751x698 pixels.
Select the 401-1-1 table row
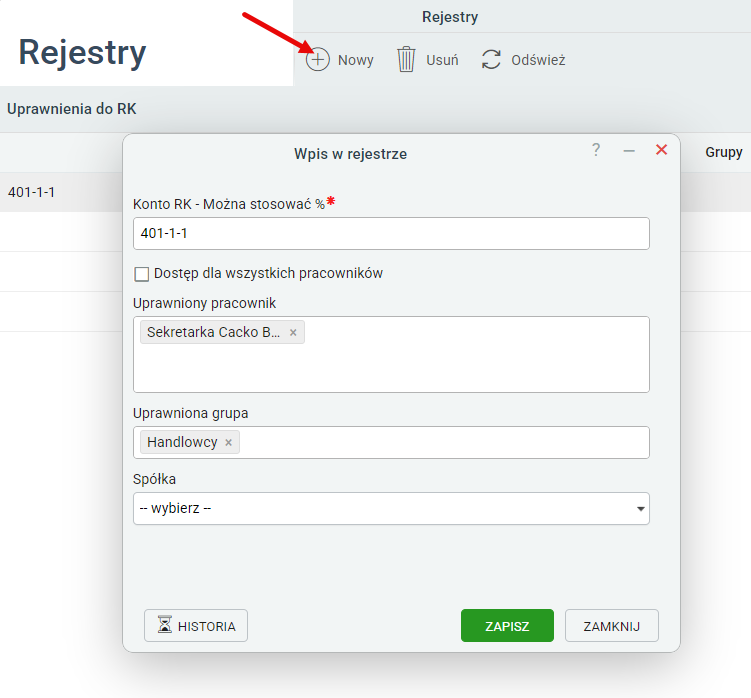tap(61, 192)
